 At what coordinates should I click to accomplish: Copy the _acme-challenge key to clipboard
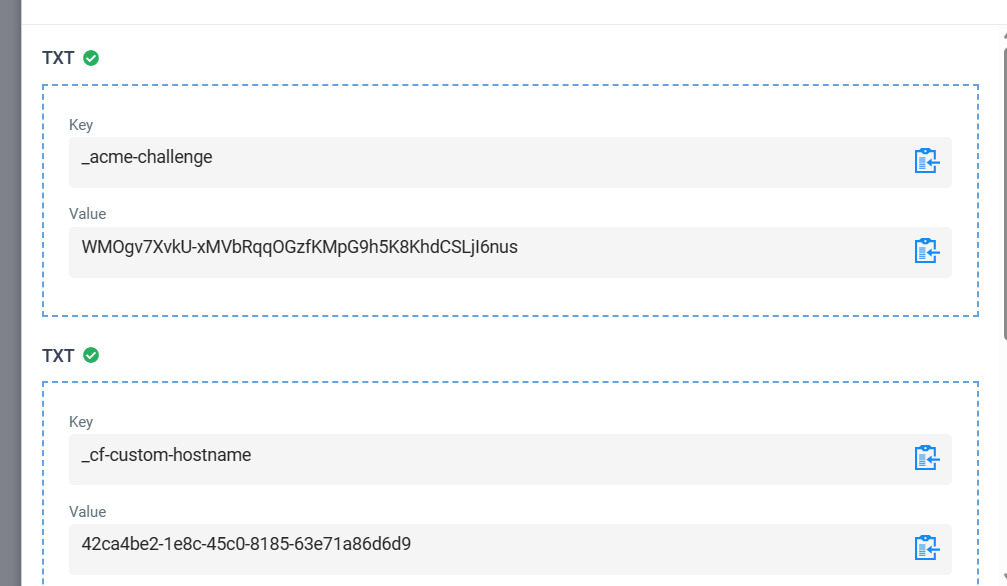point(926,161)
